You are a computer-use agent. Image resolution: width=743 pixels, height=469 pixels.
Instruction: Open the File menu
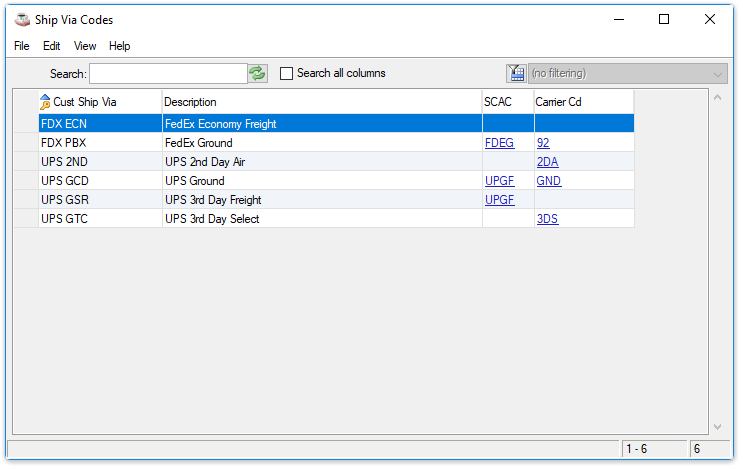(22, 46)
